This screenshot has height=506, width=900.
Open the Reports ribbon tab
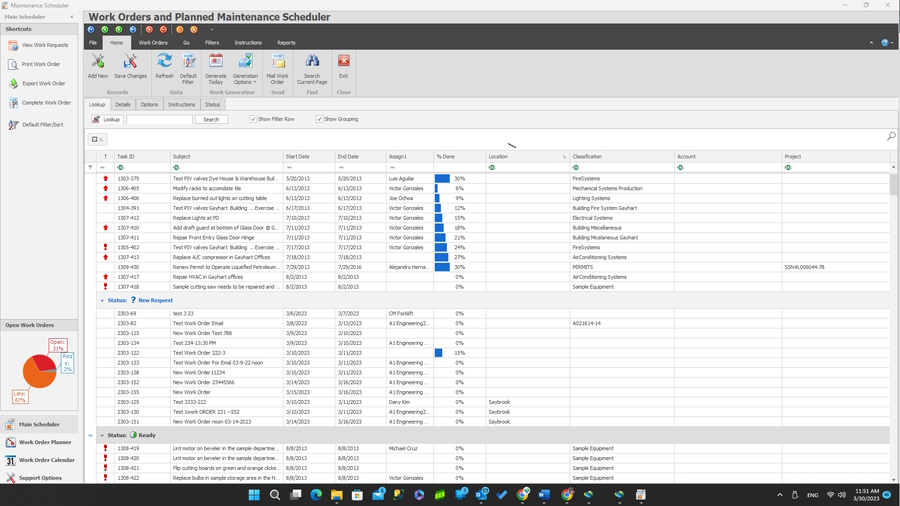click(x=286, y=42)
